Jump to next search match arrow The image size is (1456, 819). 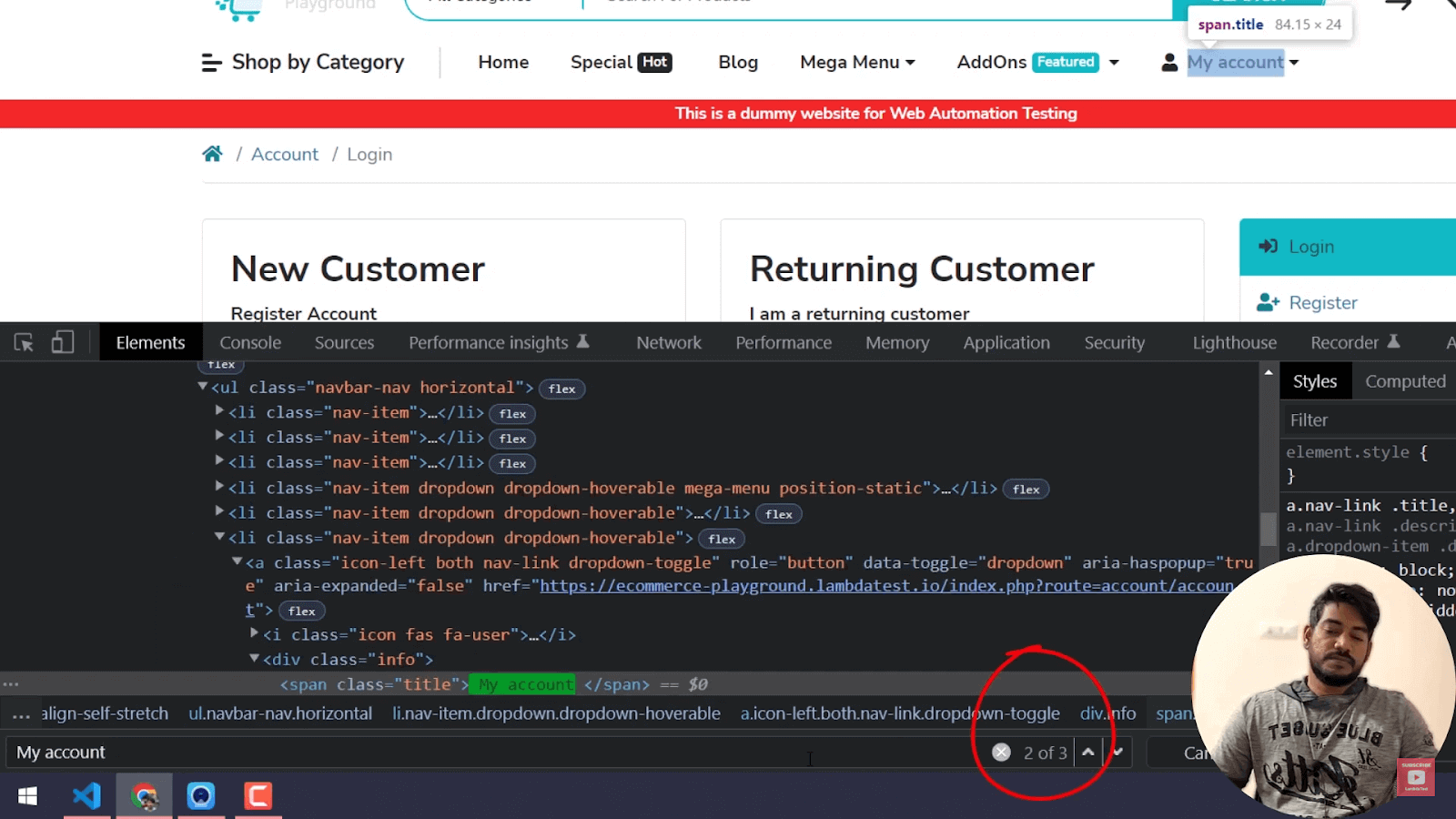(x=1117, y=752)
